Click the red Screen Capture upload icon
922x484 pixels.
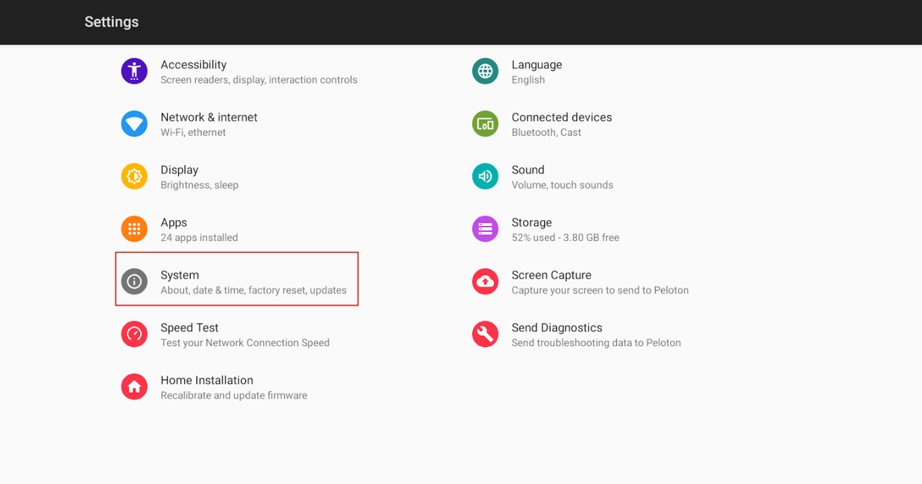coord(485,282)
